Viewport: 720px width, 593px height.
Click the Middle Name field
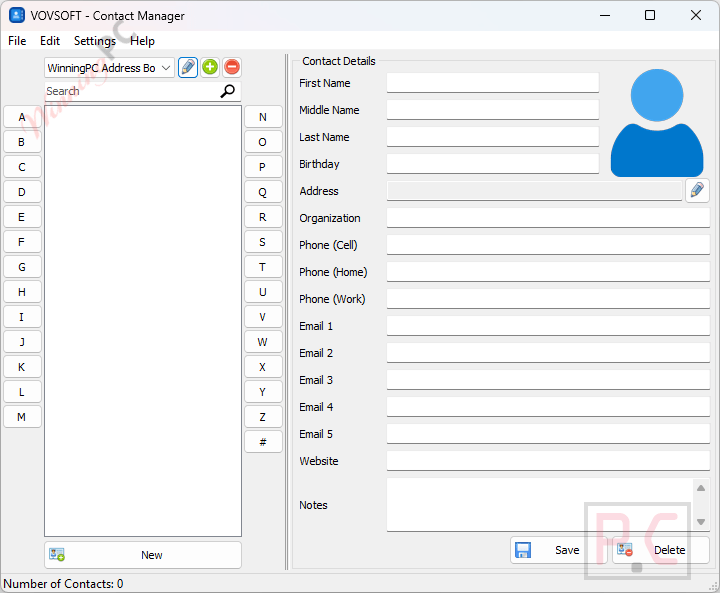point(493,110)
